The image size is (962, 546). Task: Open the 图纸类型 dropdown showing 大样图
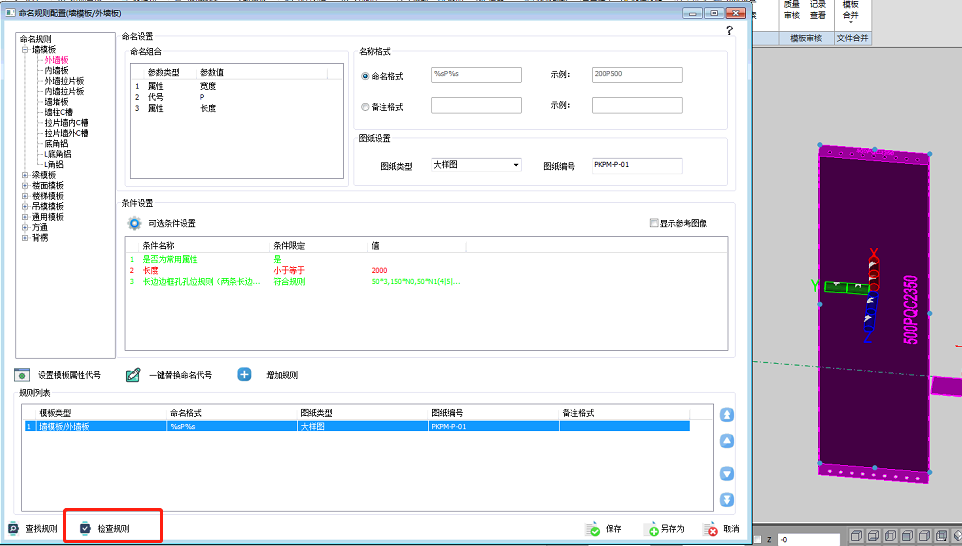(476, 165)
